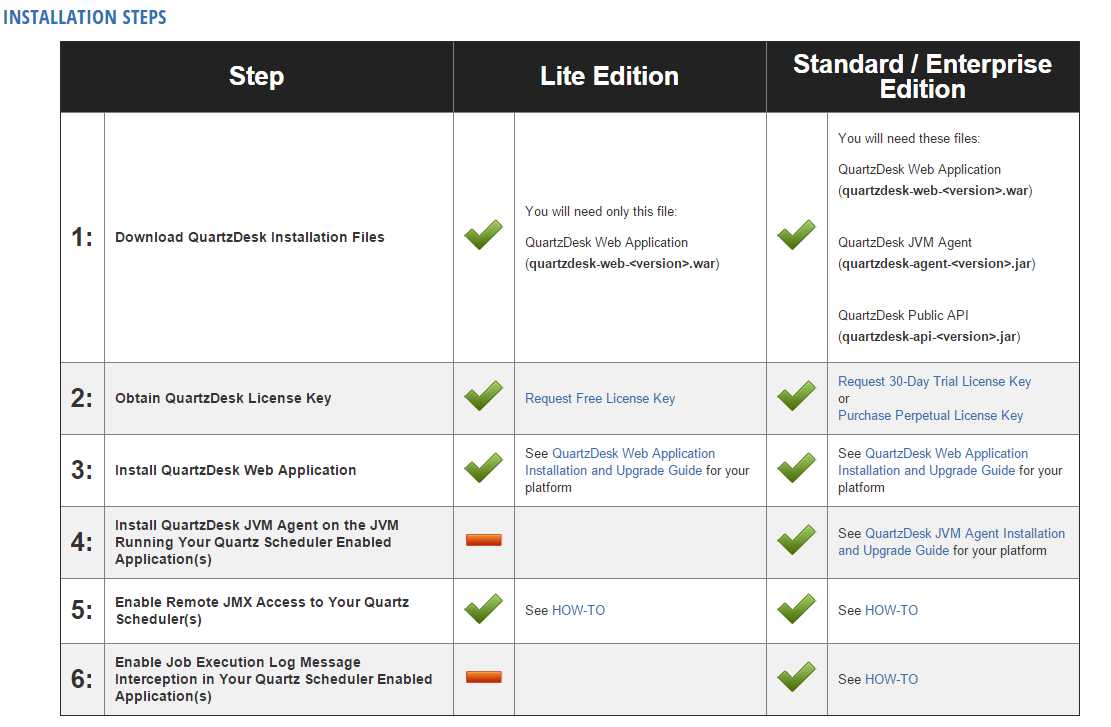Click Lite Edition checkmark for License Key step
Image resolution: width=1111 pixels, height=727 pixels.
pyautogui.click(x=483, y=395)
